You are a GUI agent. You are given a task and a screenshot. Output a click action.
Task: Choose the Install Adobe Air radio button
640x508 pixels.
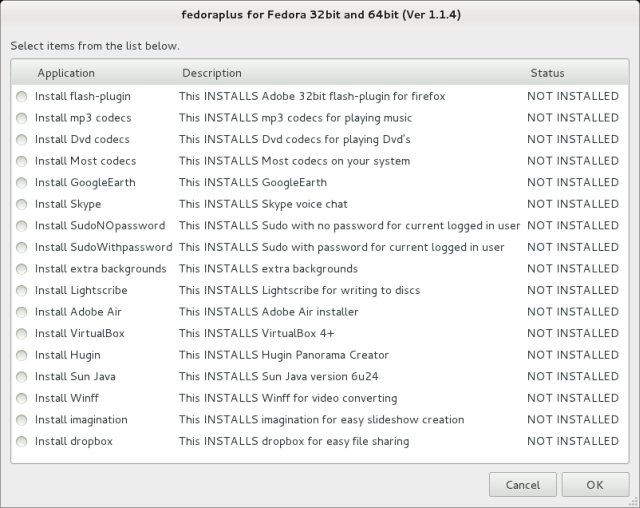(22, 312)
